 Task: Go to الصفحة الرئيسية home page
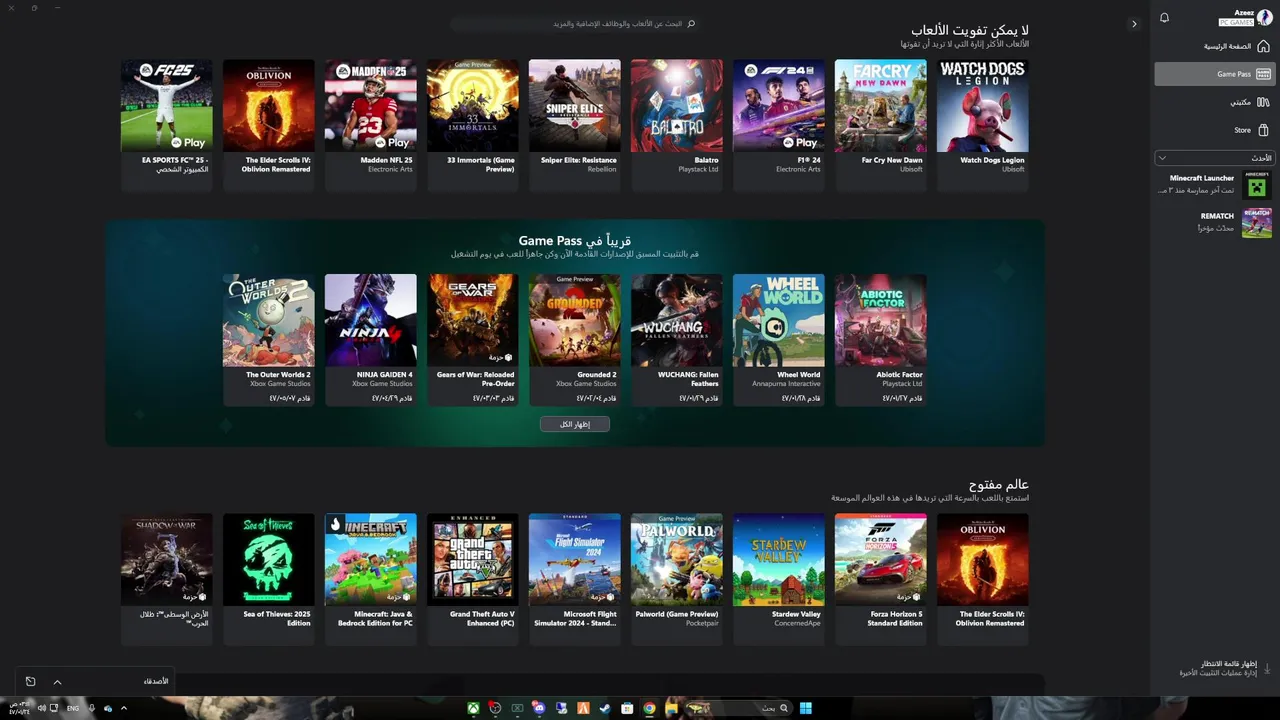1213,46
